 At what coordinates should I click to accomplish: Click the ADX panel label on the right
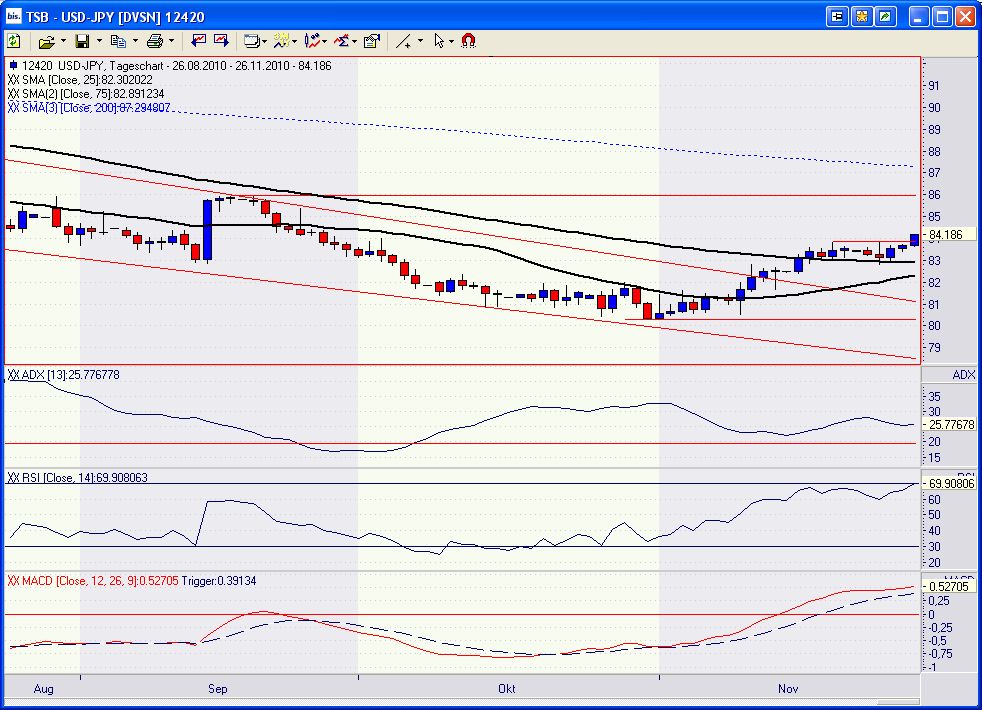pos(962,375)
